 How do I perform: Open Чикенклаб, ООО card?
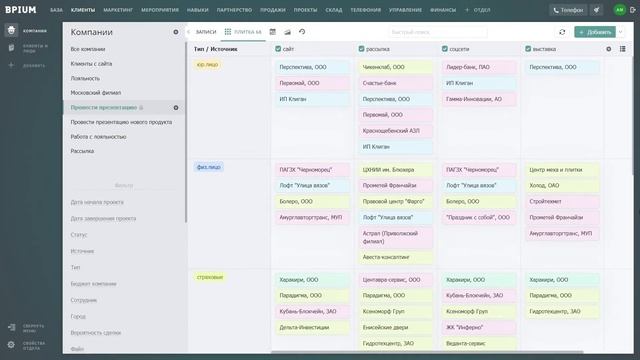pos(396,67)
